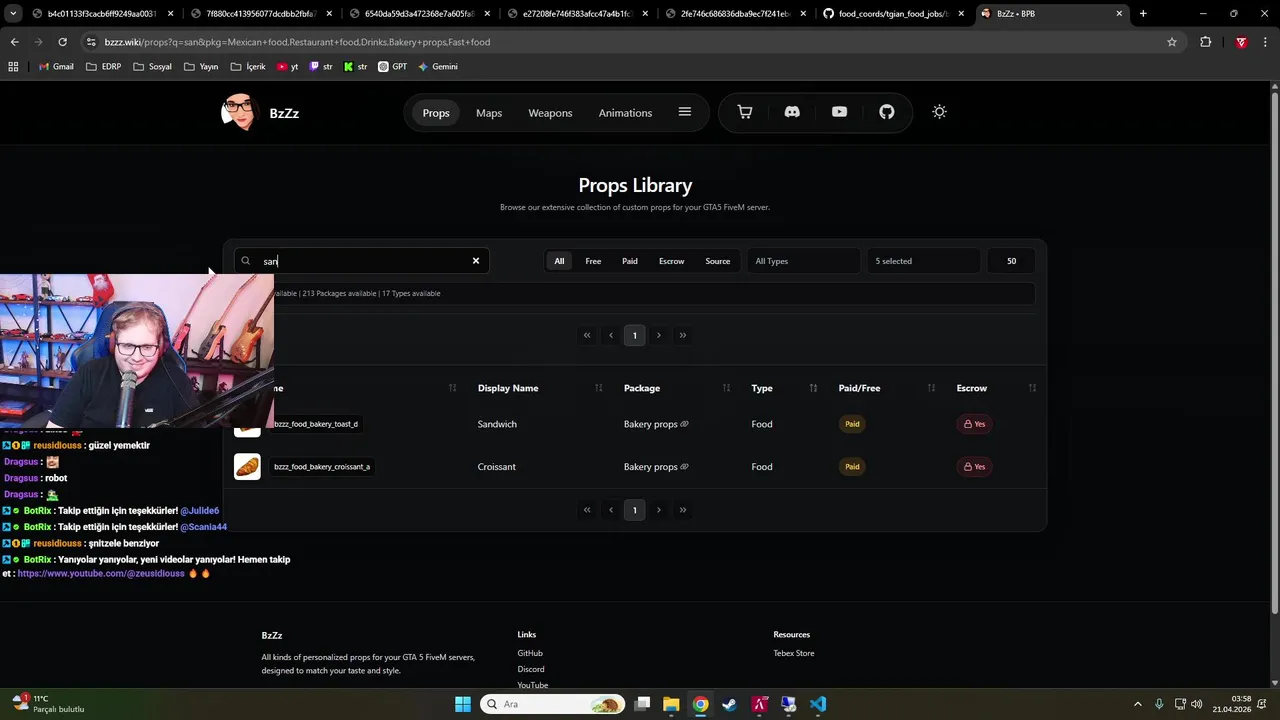Open File Explorer from taskbar
The height and width of the screenshot is (720, 1280).
click(x=671, y=704)
